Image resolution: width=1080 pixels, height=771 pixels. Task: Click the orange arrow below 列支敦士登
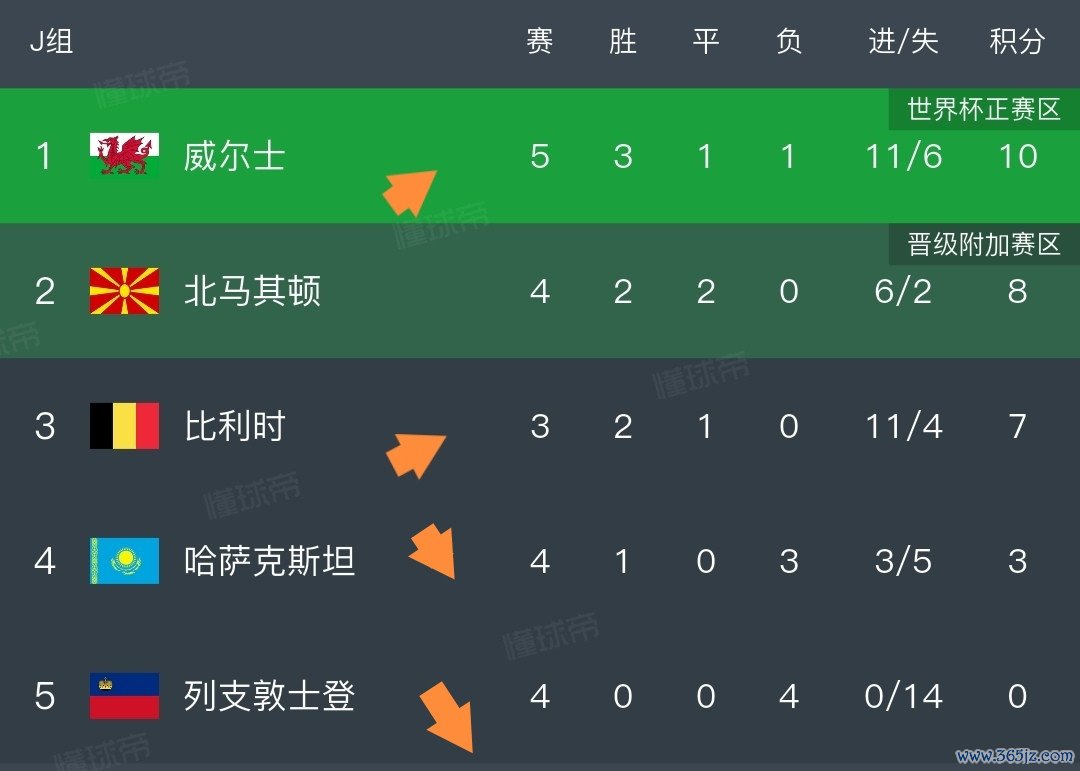[447, 716]
